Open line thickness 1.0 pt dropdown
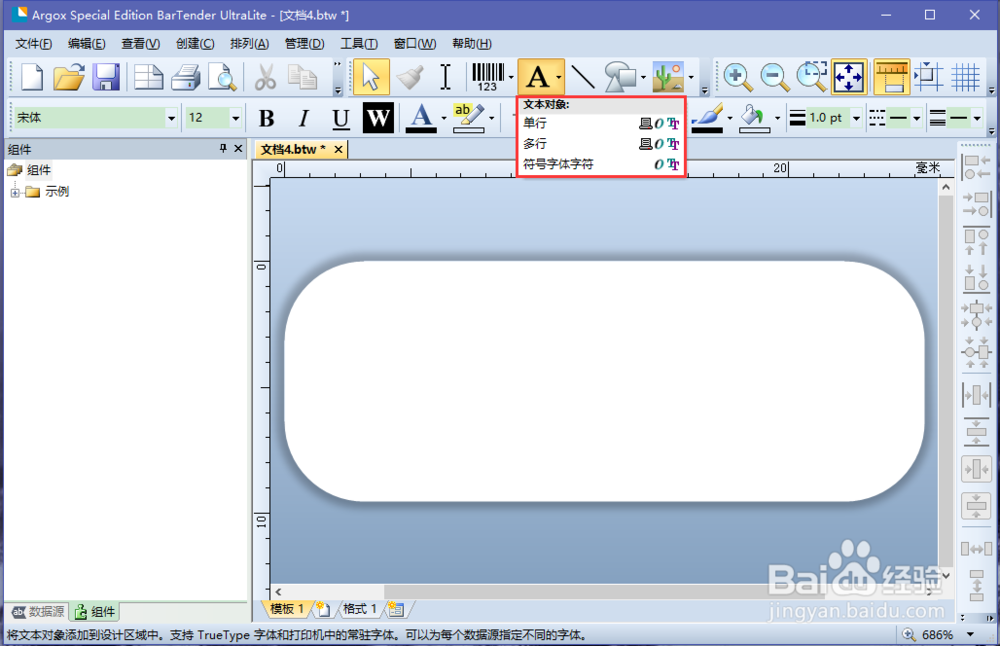1000x646 pixels. point(857,118)
